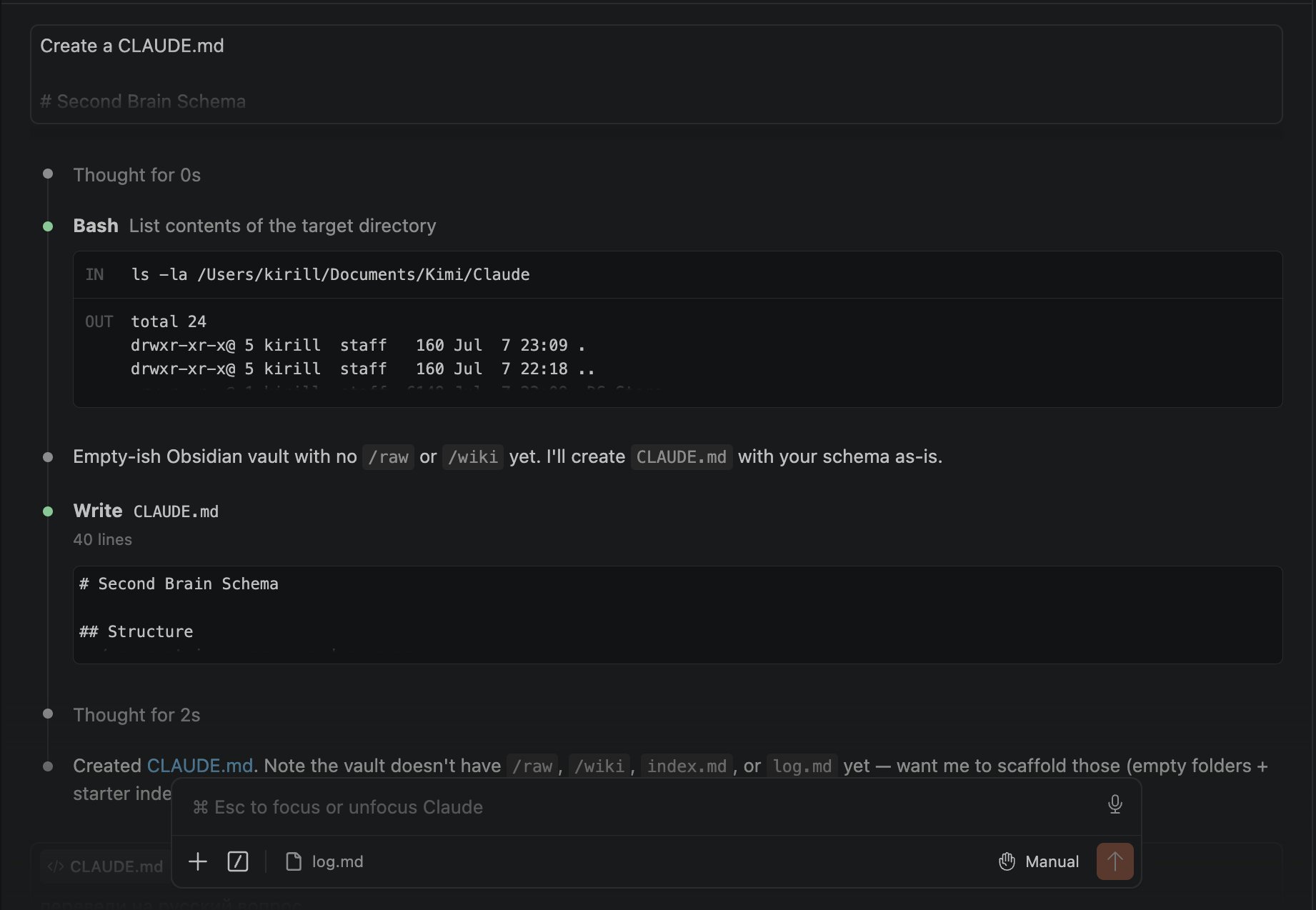The height and width of the screenshot is (910, 1316).
Task: Expand the 'Thought for 2s' step
Action: tap(136, 715)
